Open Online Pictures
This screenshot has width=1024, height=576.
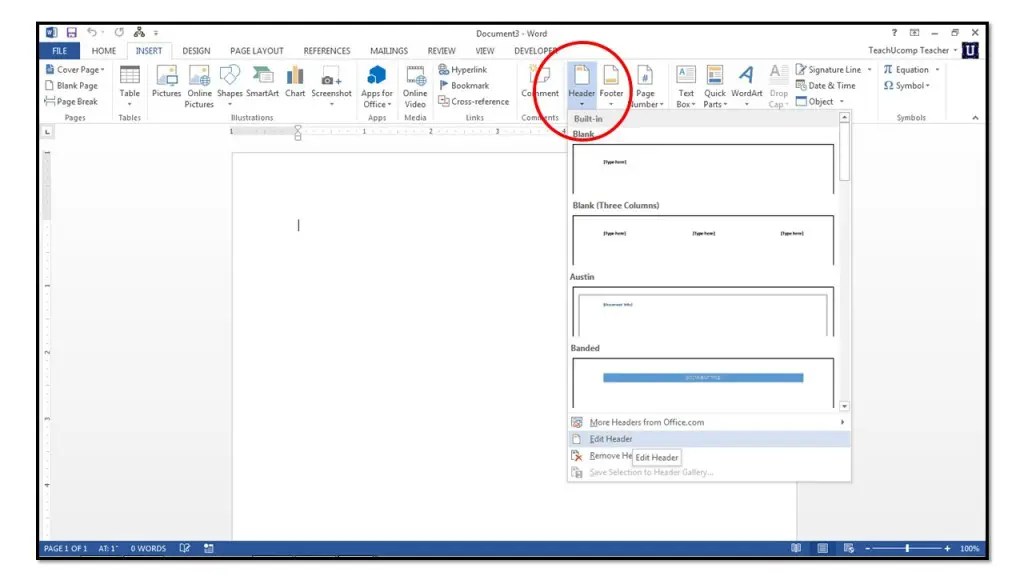click(x=199, y=87)
